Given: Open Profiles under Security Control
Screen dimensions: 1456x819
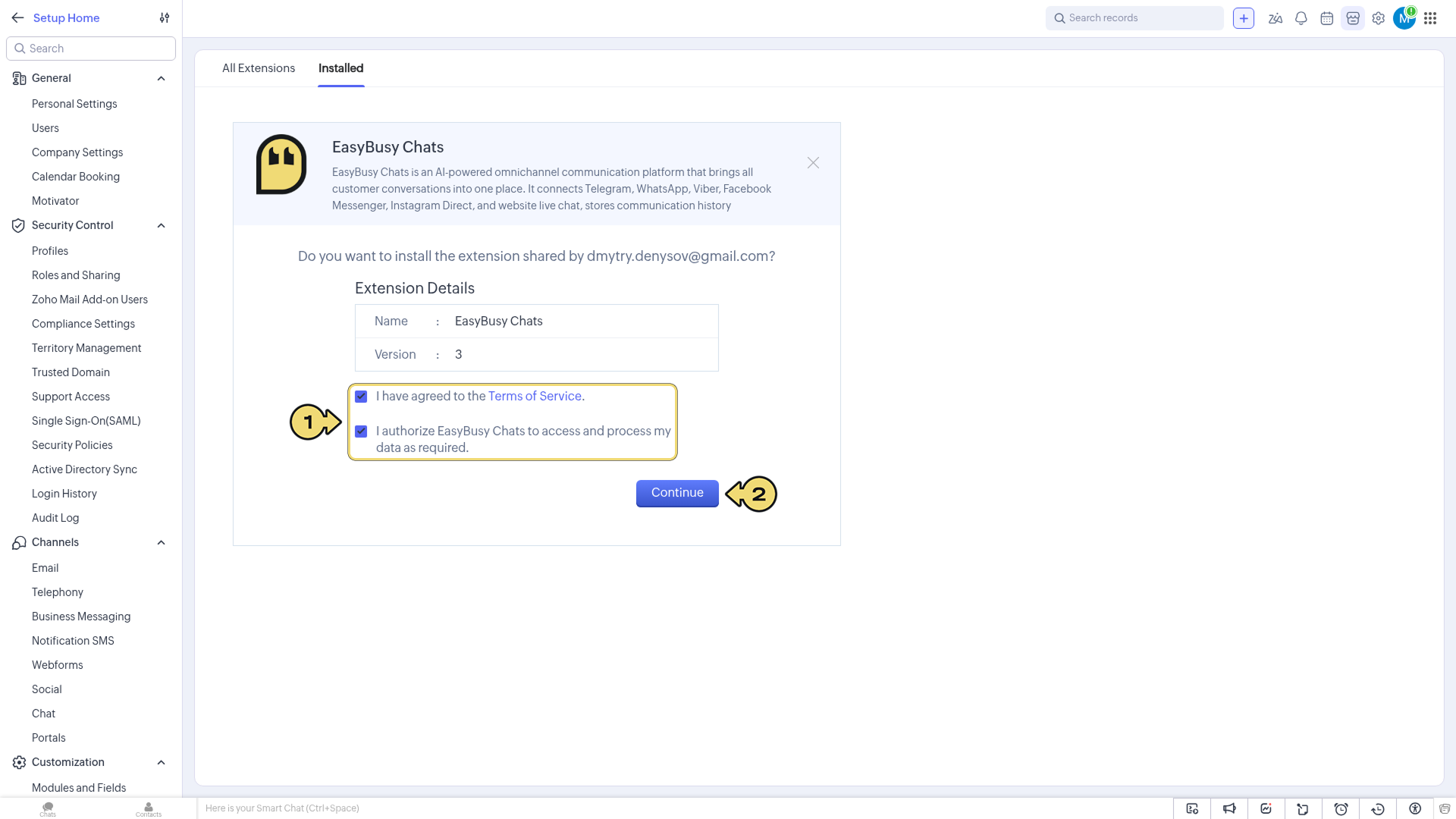Looking at the screenshot, I should (x=50, y=251).
